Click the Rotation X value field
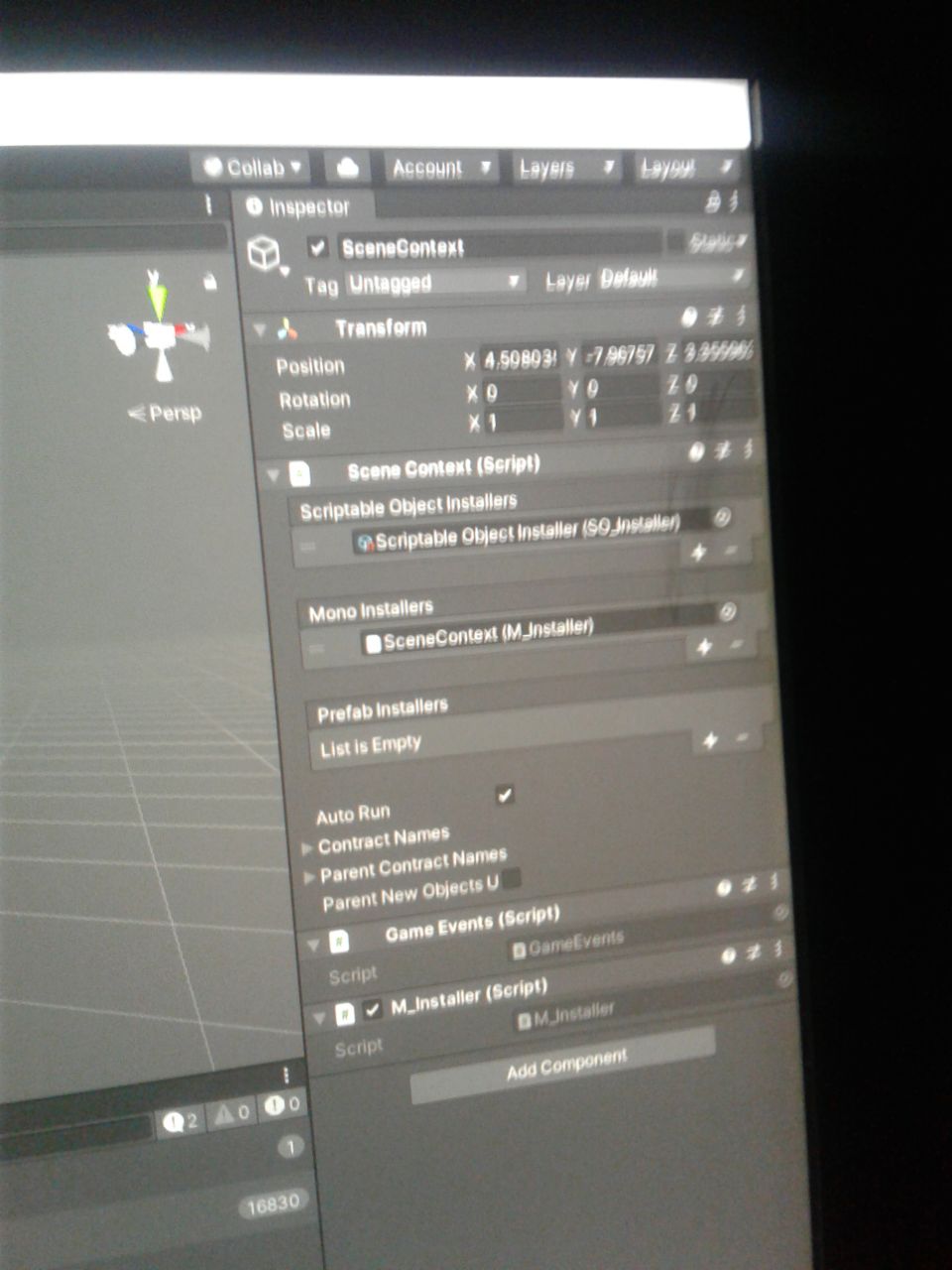 (522, 390)
